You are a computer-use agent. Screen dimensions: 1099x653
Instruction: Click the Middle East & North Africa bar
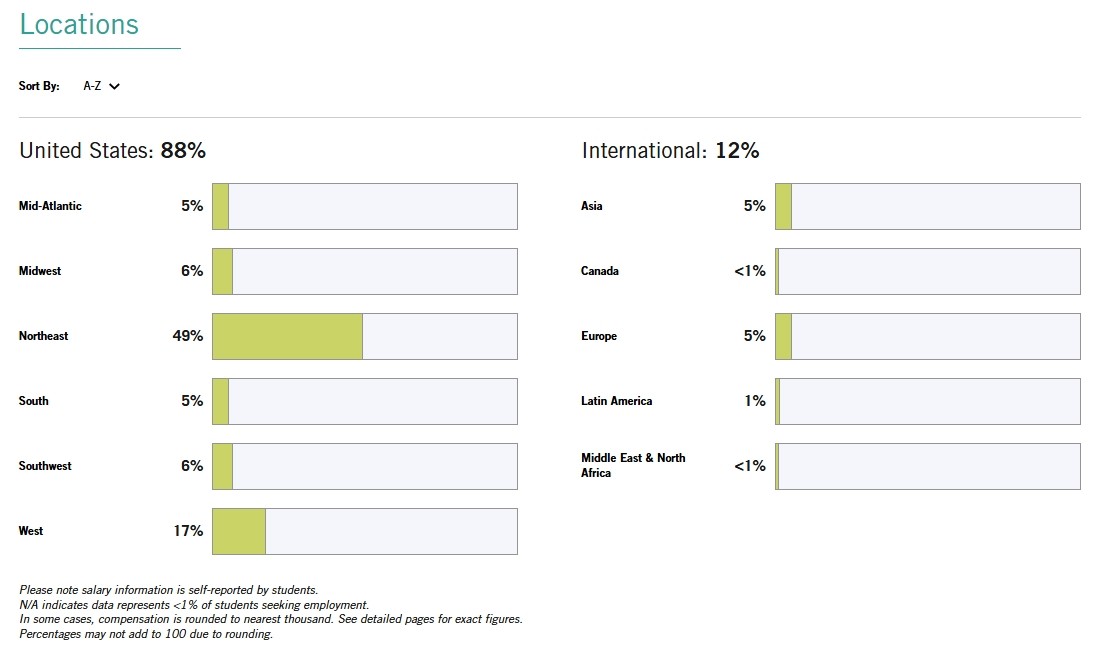(x=927, y=466)
